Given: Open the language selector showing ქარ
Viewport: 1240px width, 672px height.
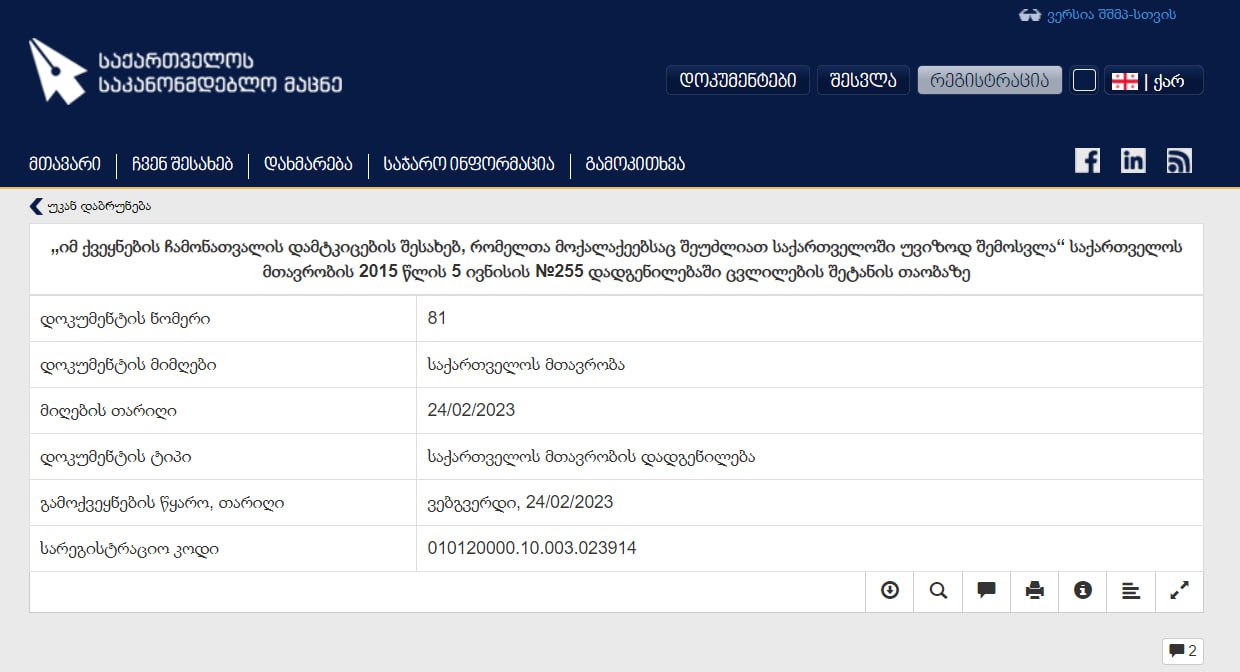Looking at the screenshot, I should coord(1153,80).
